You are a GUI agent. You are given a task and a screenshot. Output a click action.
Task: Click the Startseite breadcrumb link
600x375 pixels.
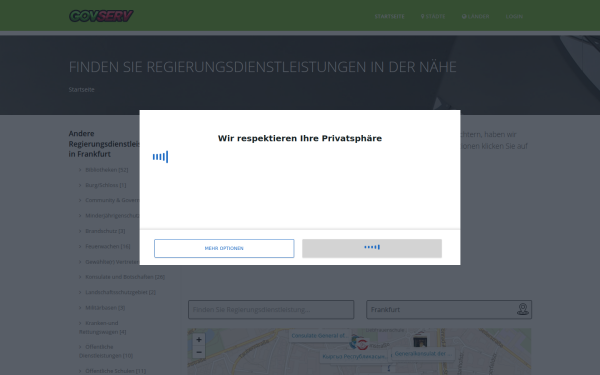82,90
